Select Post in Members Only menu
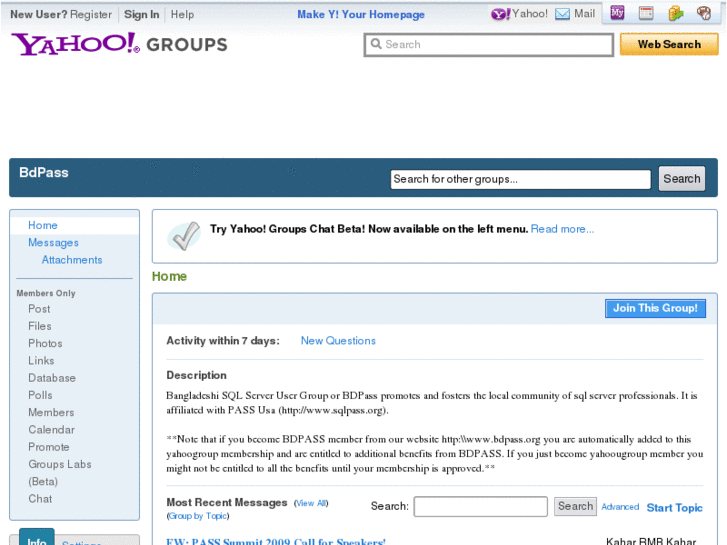 [x=39, y=309]
